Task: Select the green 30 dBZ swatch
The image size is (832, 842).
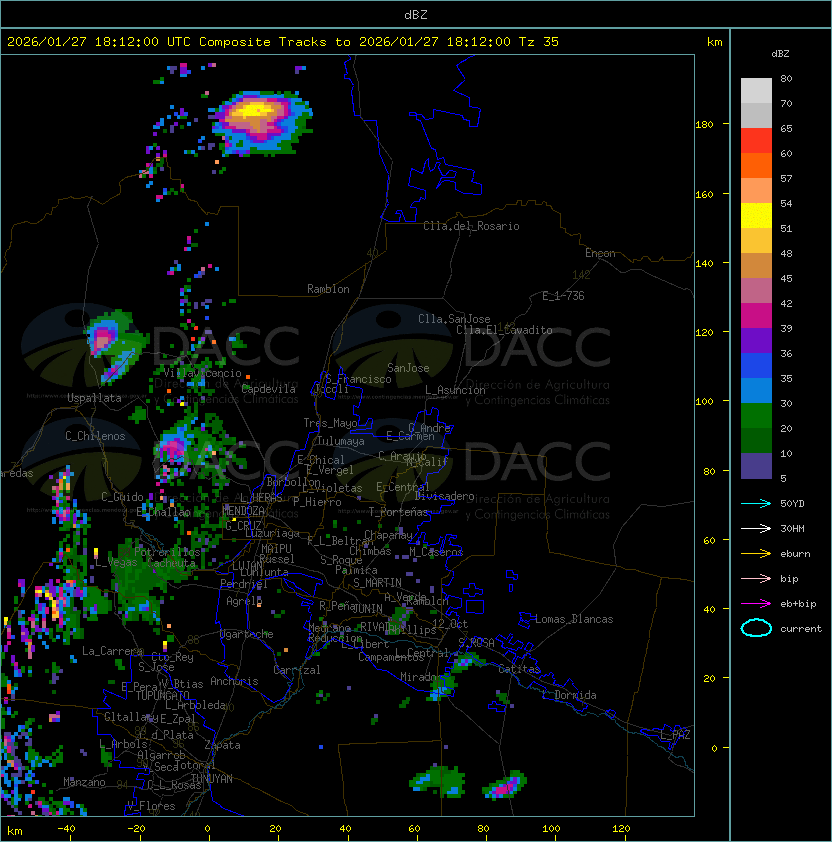Action: click(x=756, y=415)
